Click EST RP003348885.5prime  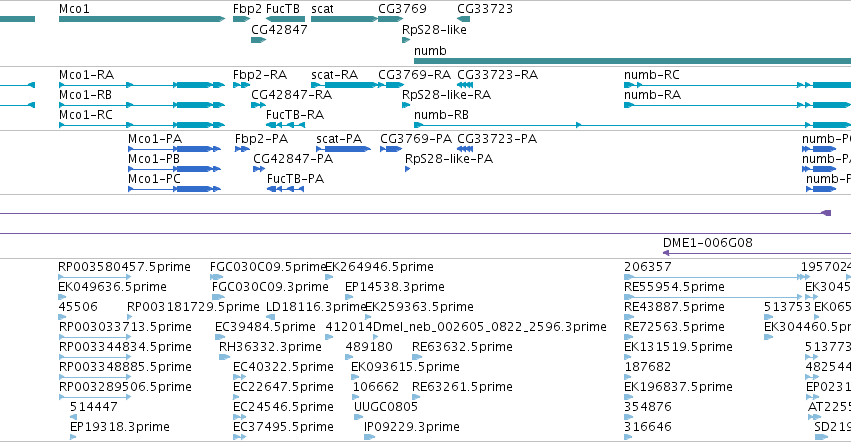95,377
